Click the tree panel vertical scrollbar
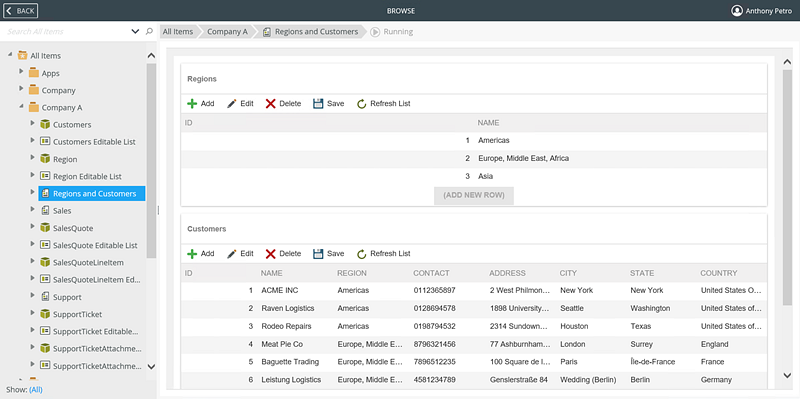 click(x=151, y=161)
